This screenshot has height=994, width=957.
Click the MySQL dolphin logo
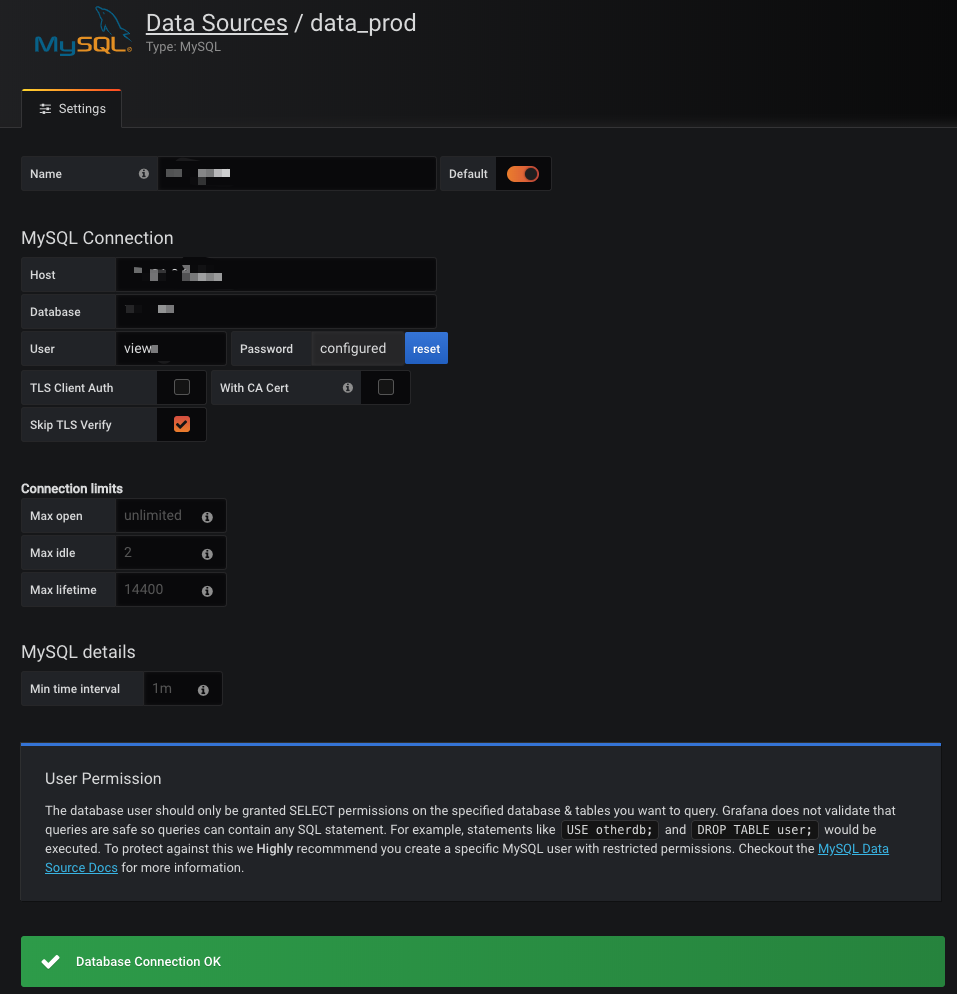83,31
